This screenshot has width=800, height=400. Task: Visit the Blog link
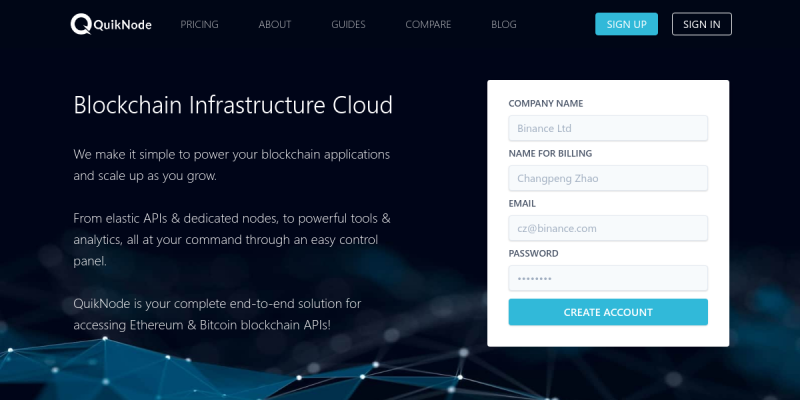(x=504, y=24)
